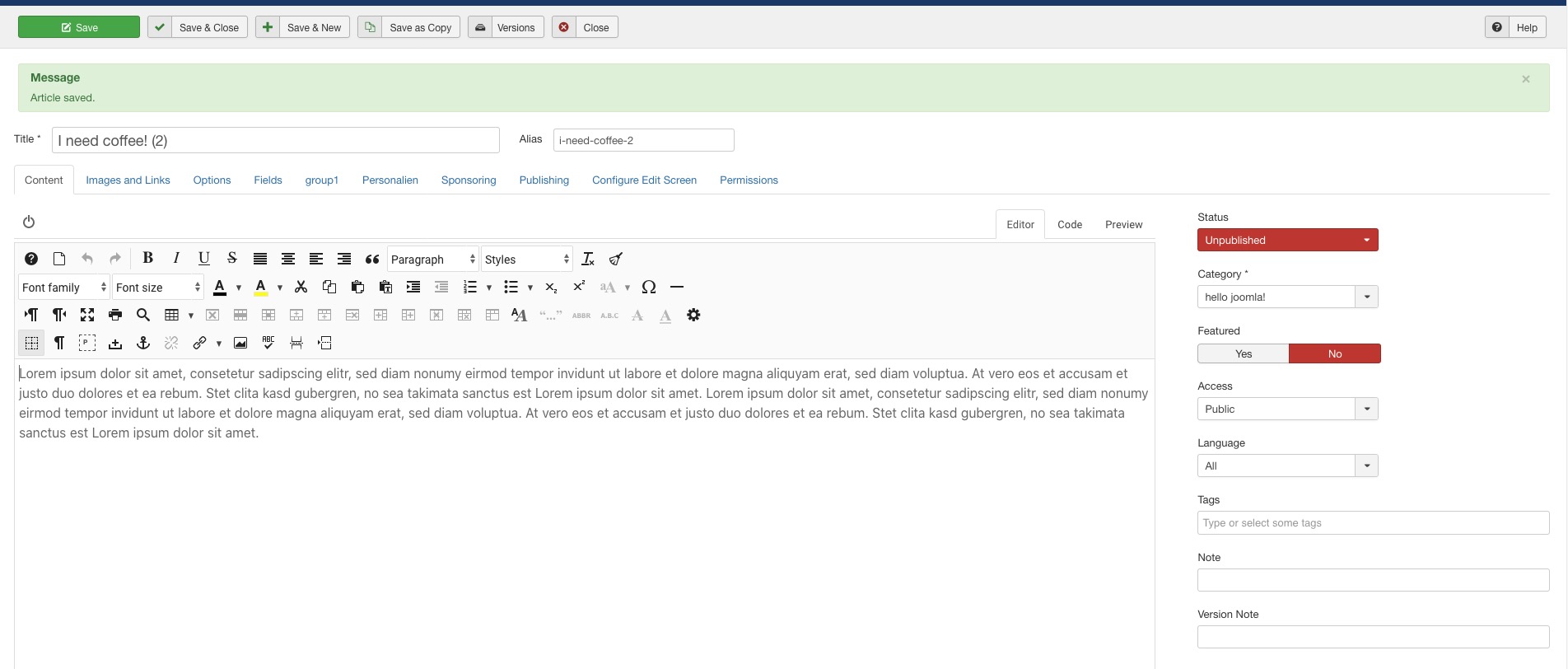Insert a page break

(x=296, y=343)
